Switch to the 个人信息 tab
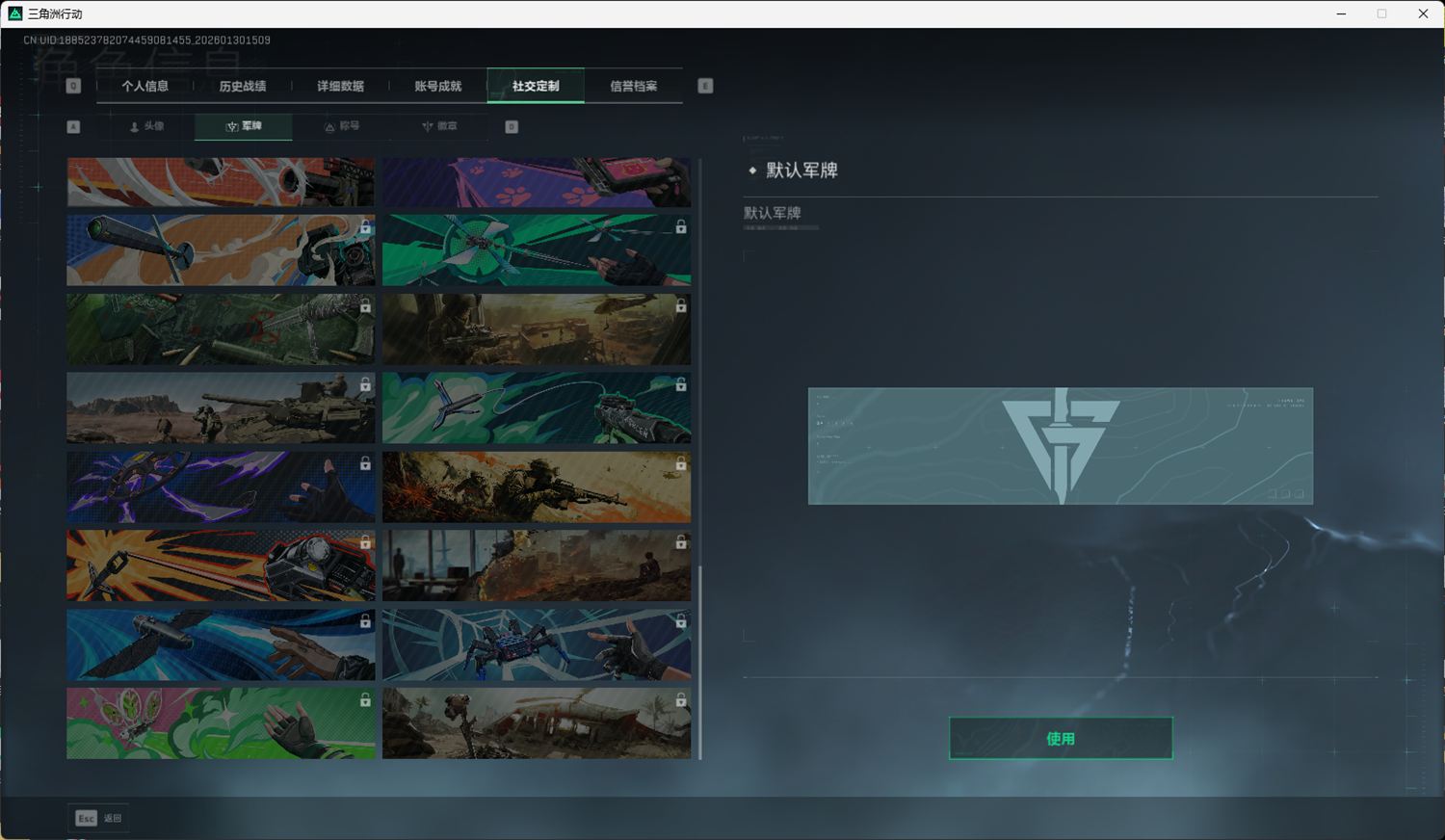1445x840 pixels. click(x=144, y=86)
